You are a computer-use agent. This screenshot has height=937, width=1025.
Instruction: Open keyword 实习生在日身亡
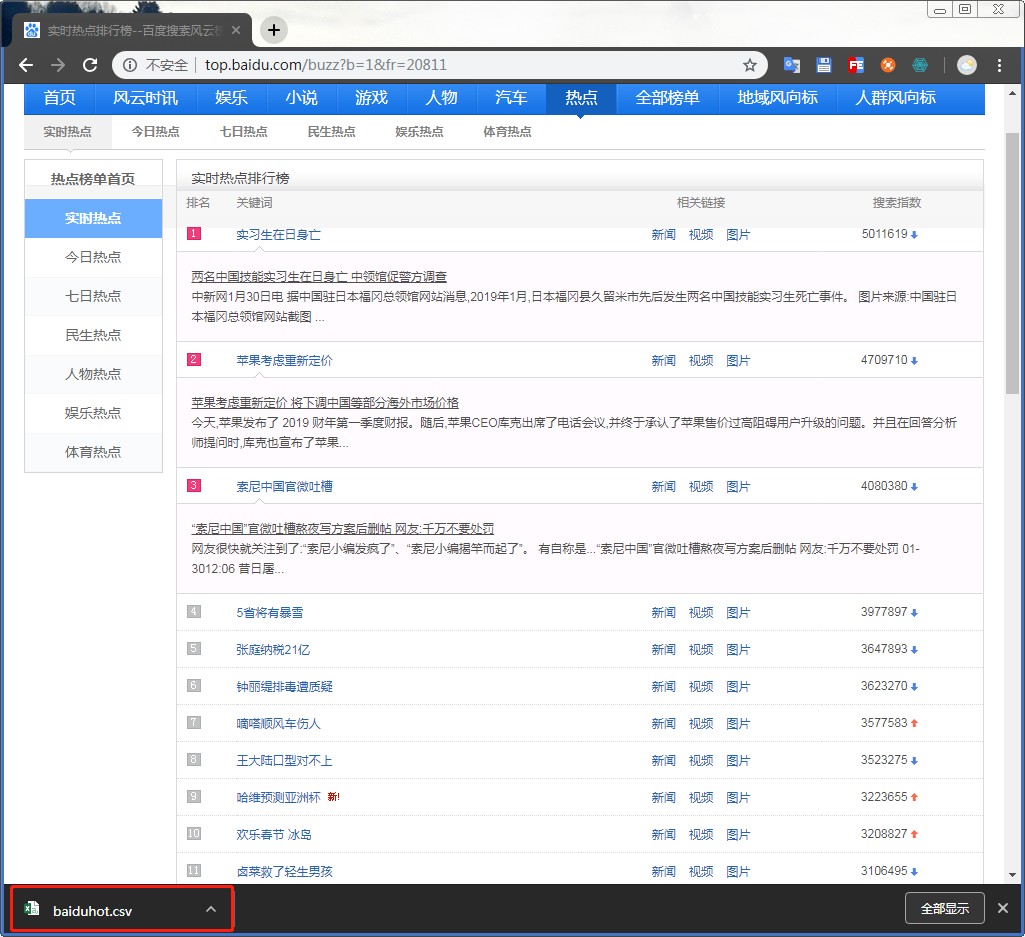pos(278,235)
